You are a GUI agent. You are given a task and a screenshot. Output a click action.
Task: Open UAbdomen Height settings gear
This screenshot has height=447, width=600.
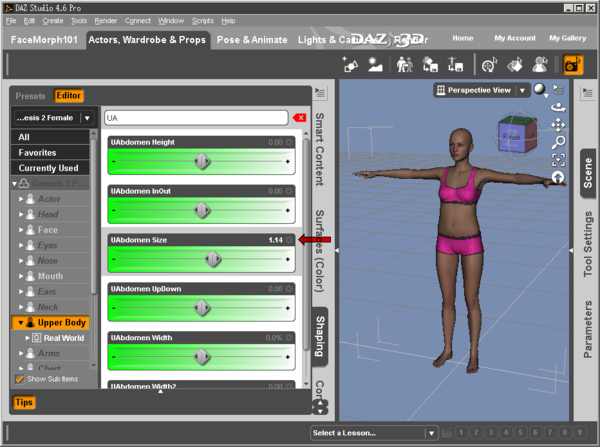pyautogui.click(x=289, y=142)
